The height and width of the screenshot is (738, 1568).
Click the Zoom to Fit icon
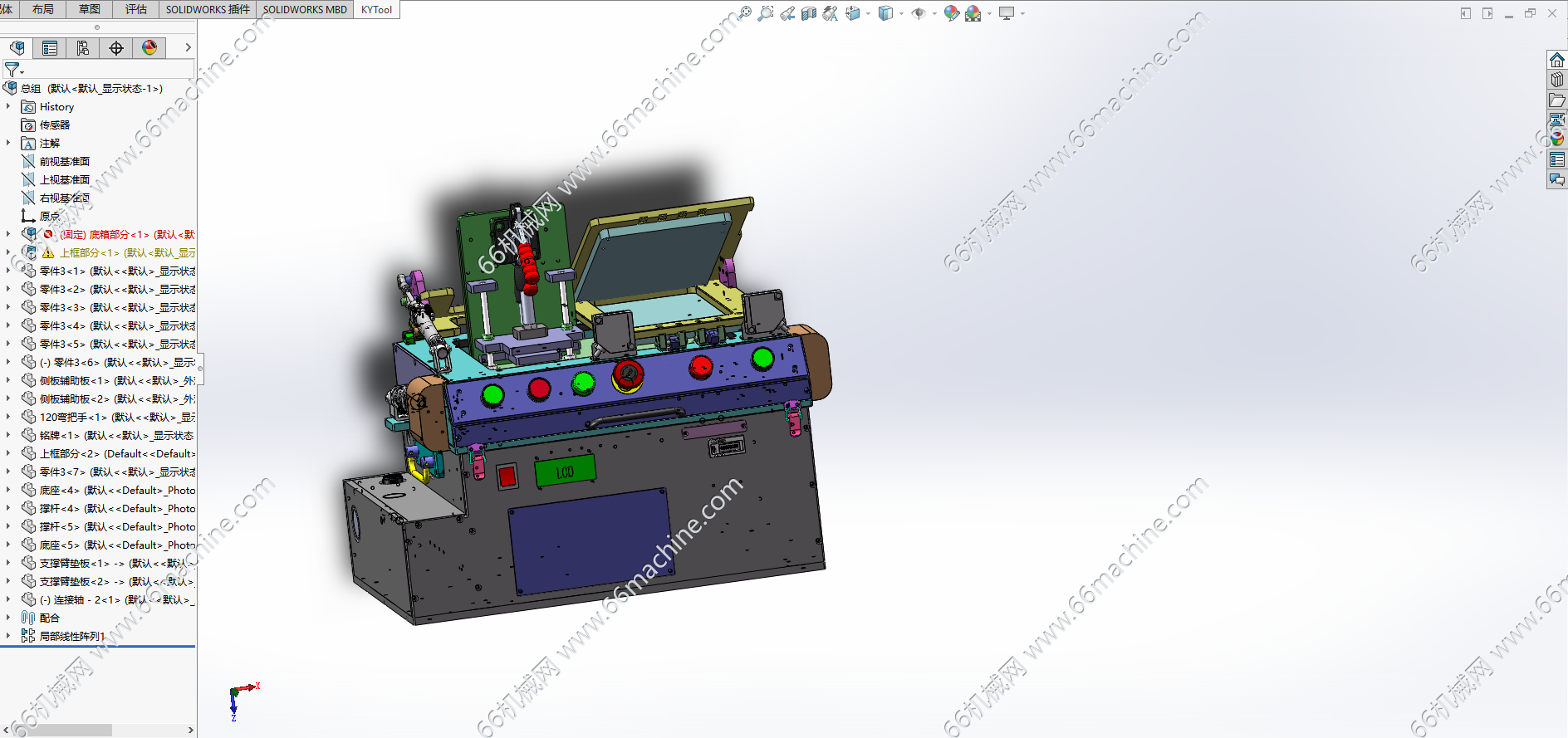pyautogui.click(x=744, y=13)
